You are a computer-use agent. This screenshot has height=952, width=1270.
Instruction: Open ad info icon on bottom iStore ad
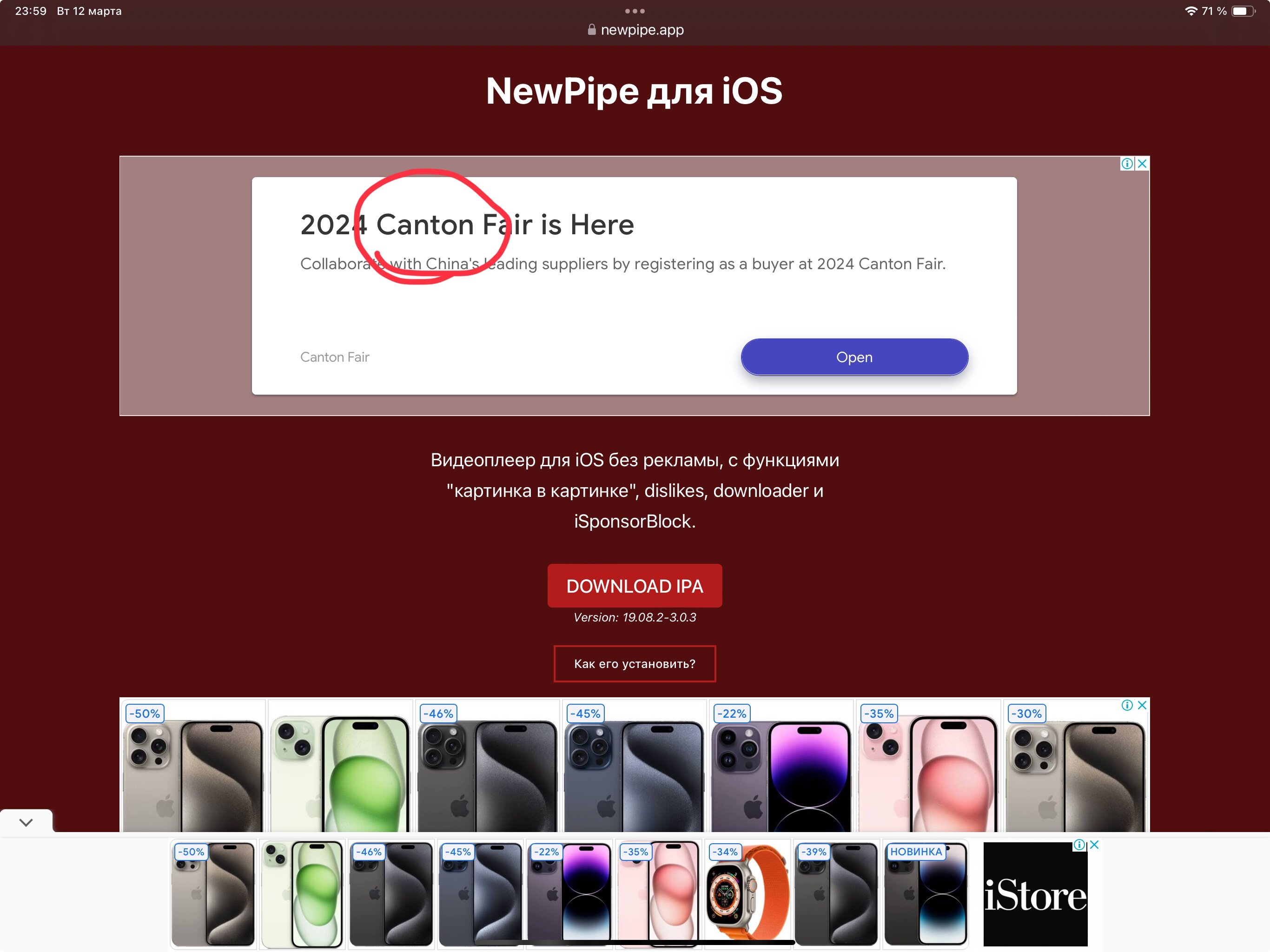point(1079,845)
